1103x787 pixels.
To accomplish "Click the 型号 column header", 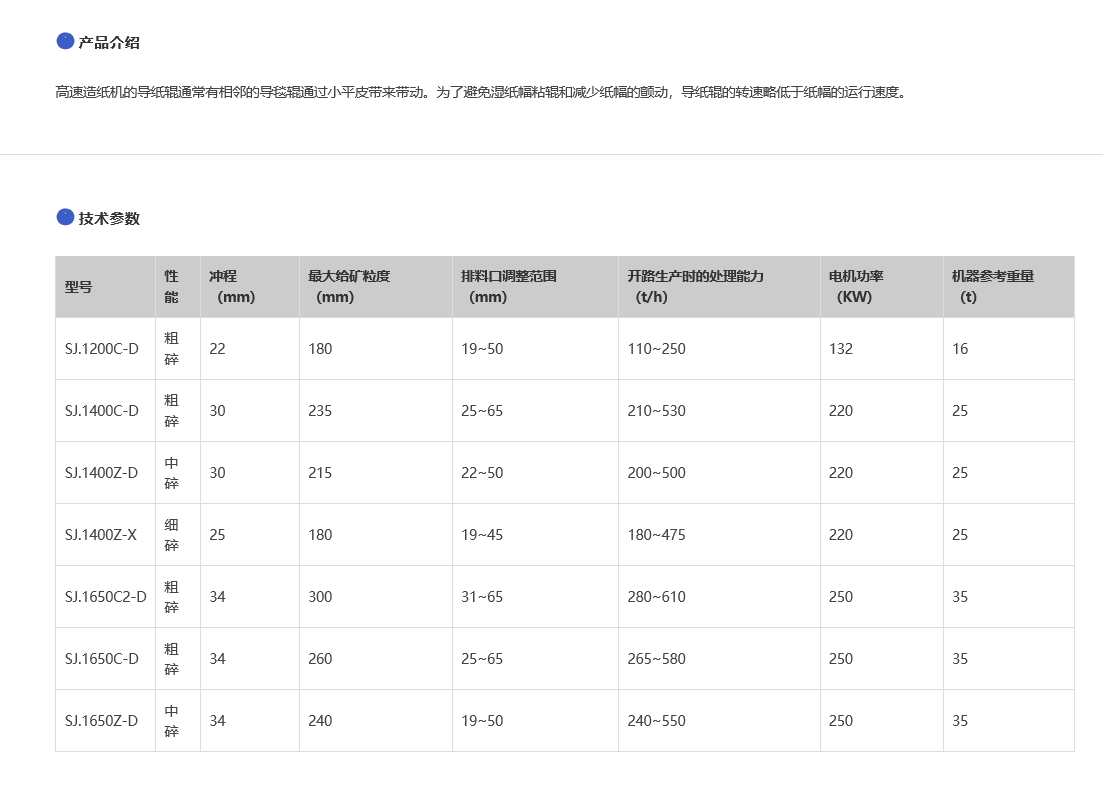I will tap(79, 287).
